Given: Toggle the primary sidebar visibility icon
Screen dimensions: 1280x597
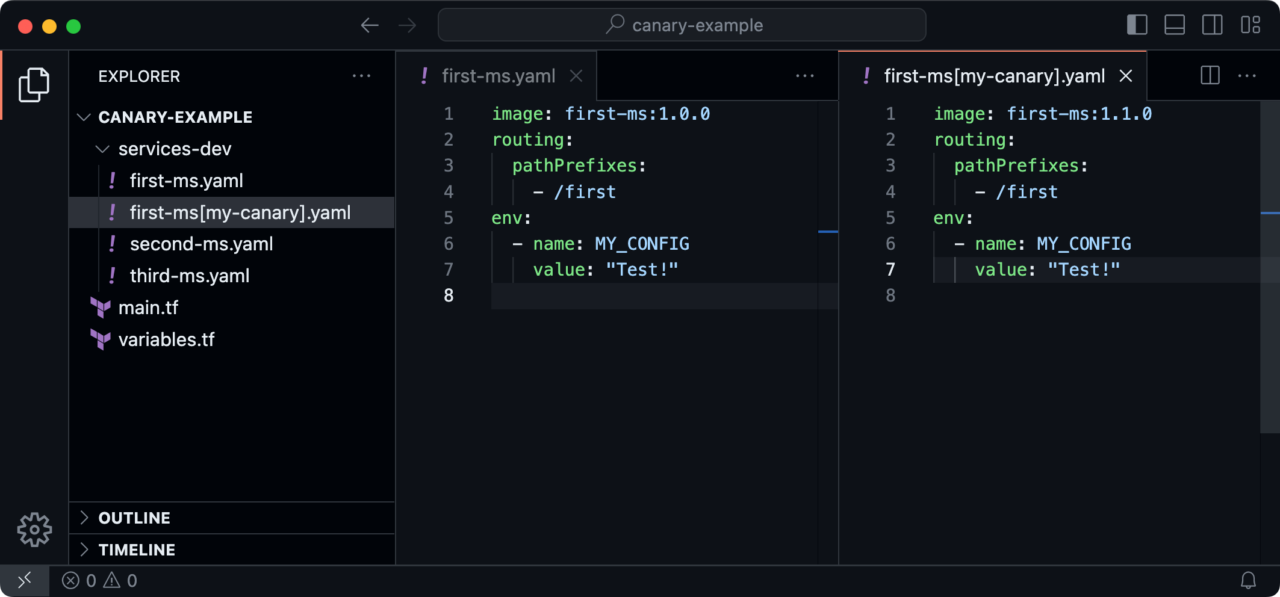Looking at the screenshot, I should point(1137,25).
